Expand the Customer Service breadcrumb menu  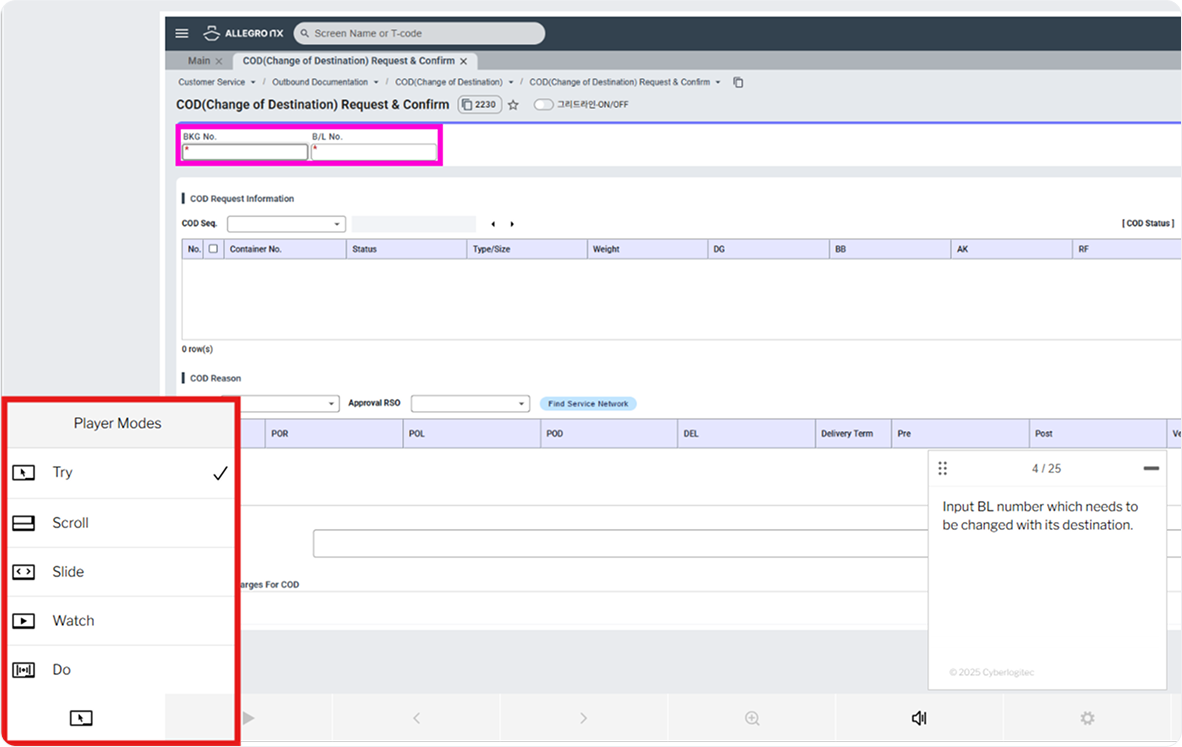coord(252,82)
